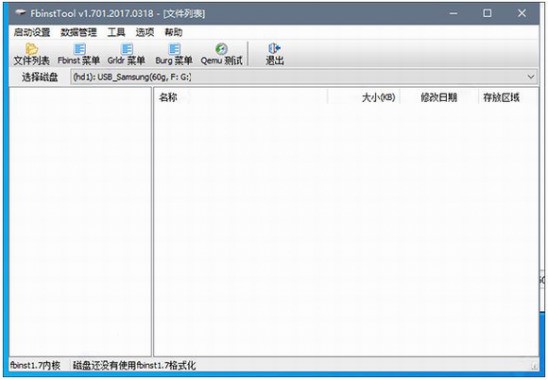Sort by 大小(KB) column header

tap(363, 97)
